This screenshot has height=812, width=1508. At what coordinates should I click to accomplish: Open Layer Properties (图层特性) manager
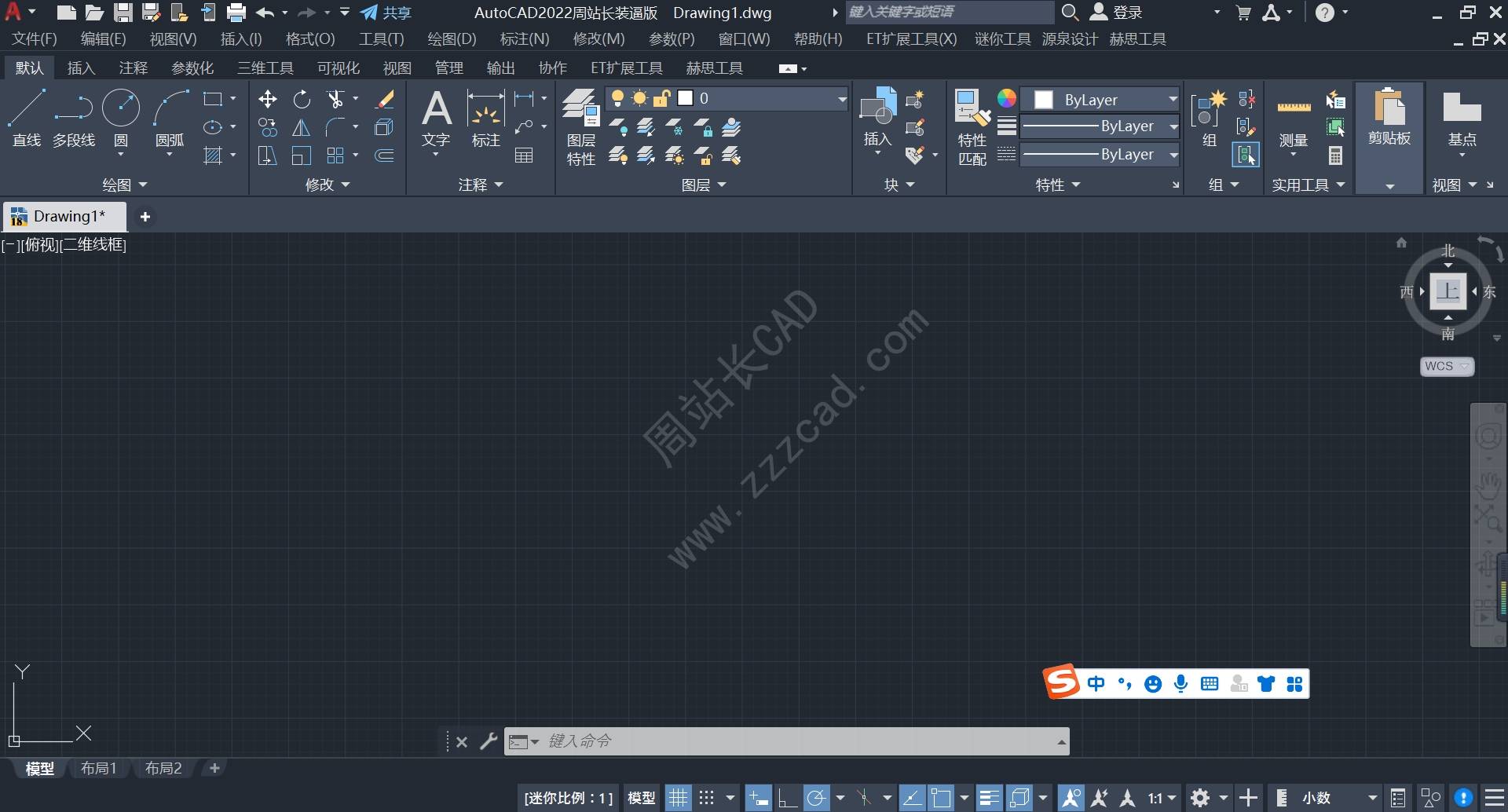click(x=581, y=126)
